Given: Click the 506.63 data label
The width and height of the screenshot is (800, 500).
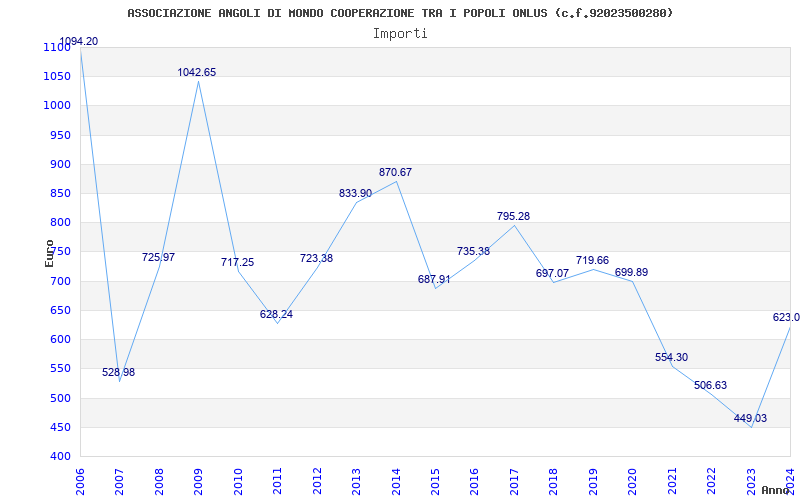Looking at the screenshot, I should click(710, 385).
